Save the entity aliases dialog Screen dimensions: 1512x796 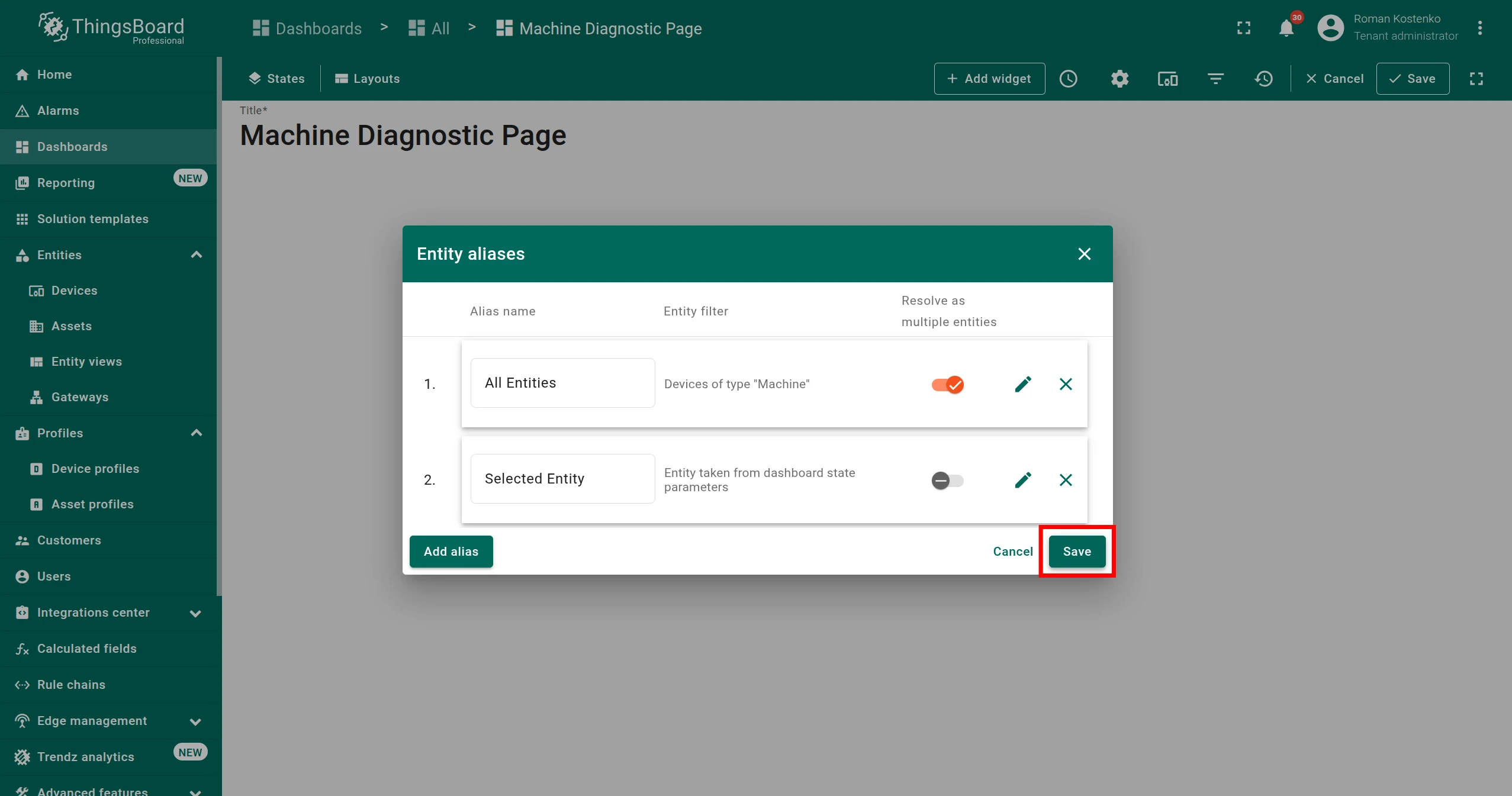click(1077, 552)
